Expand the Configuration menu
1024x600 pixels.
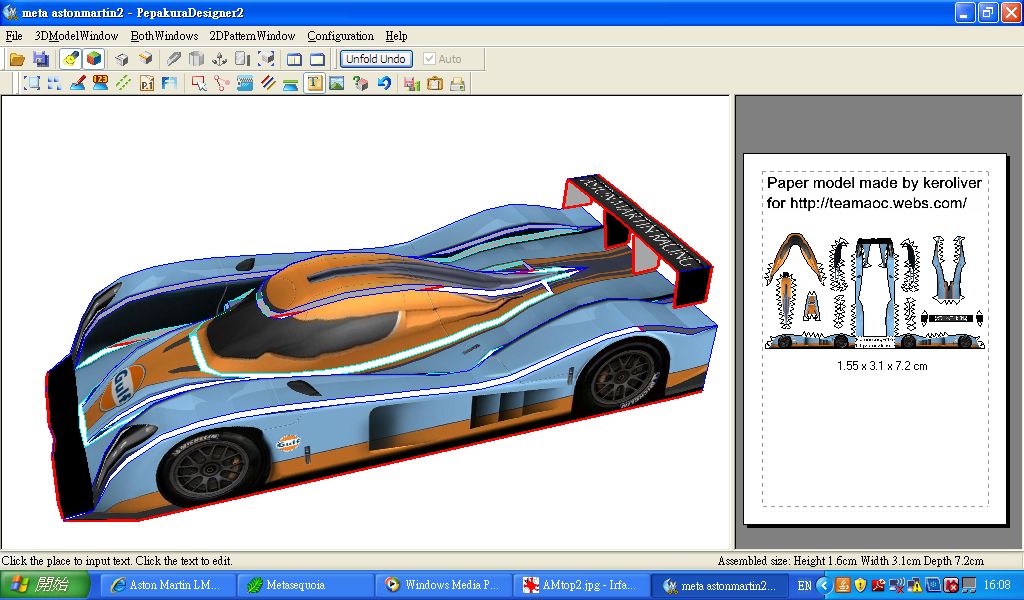coord(340,36)
